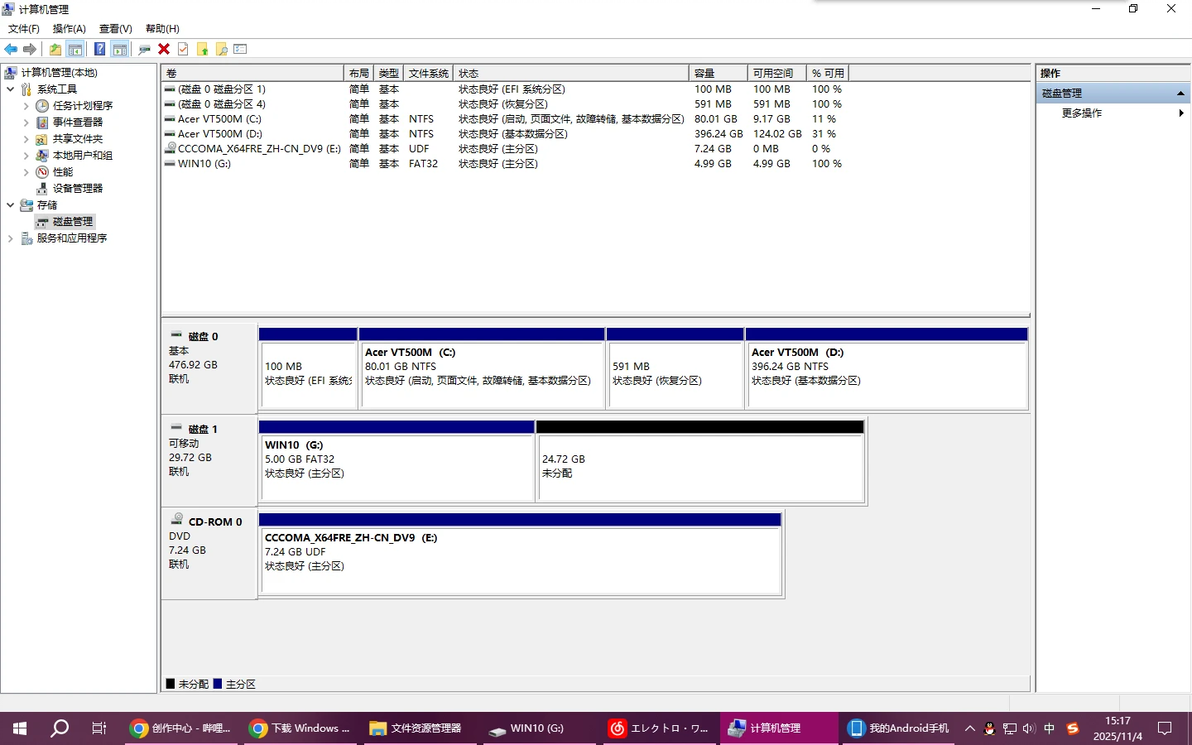Image resolution: width=1192 pixels, height=745 pixels.
Task: Collapse the 系统工具 tree node
Action: pos(11,88)
